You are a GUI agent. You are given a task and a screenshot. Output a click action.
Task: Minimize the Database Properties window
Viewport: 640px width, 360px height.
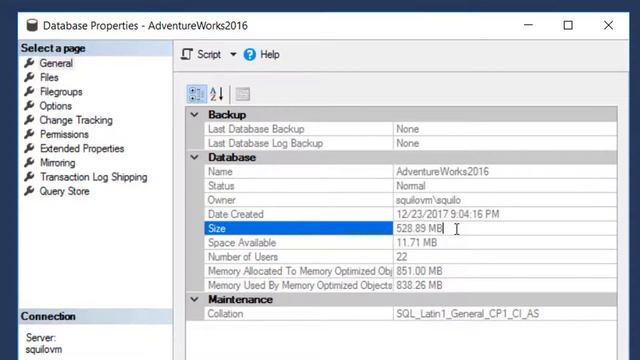529,25
